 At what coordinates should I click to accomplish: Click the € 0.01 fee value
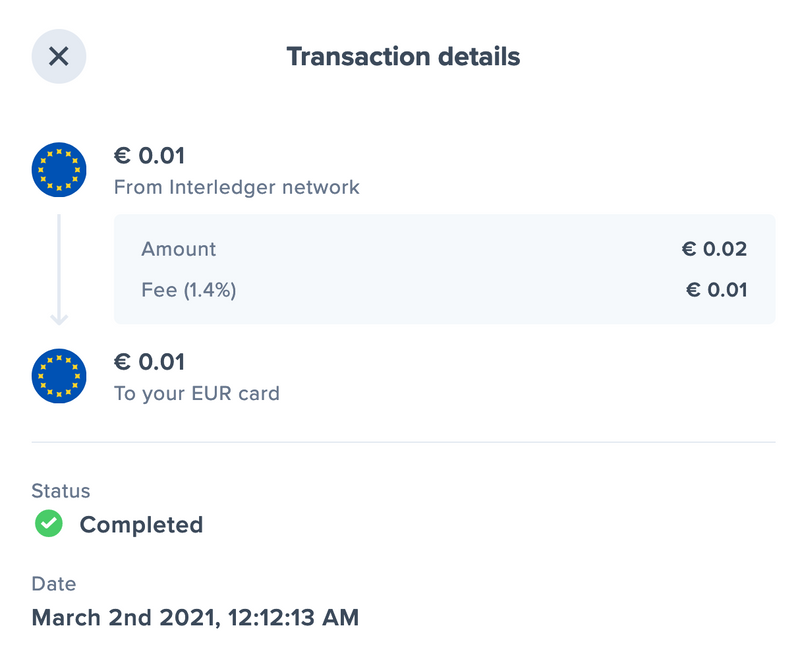click(716, 291)
